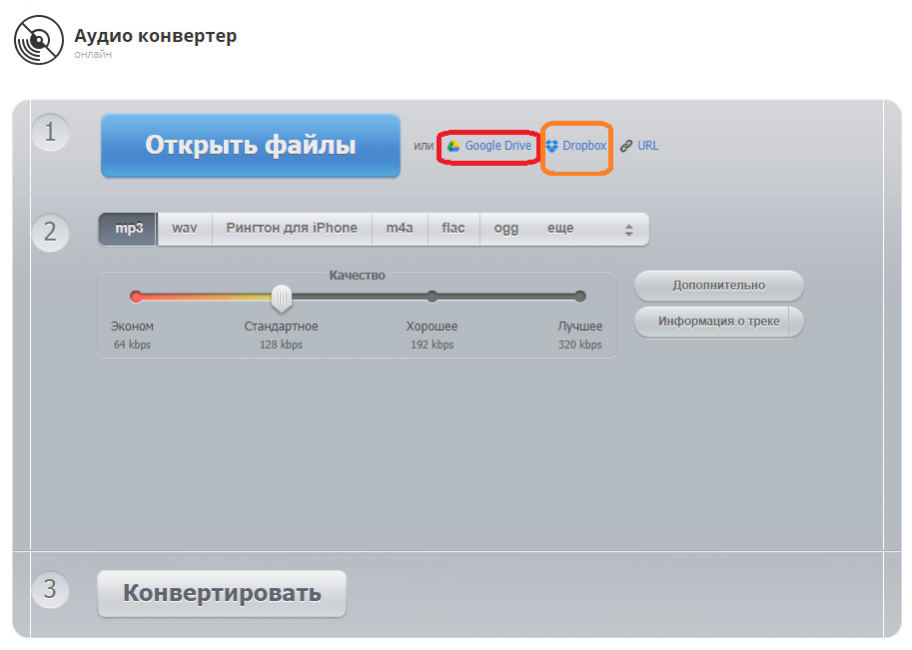Select the m4a format tab

pyautogui.click(x=400, y=228)
